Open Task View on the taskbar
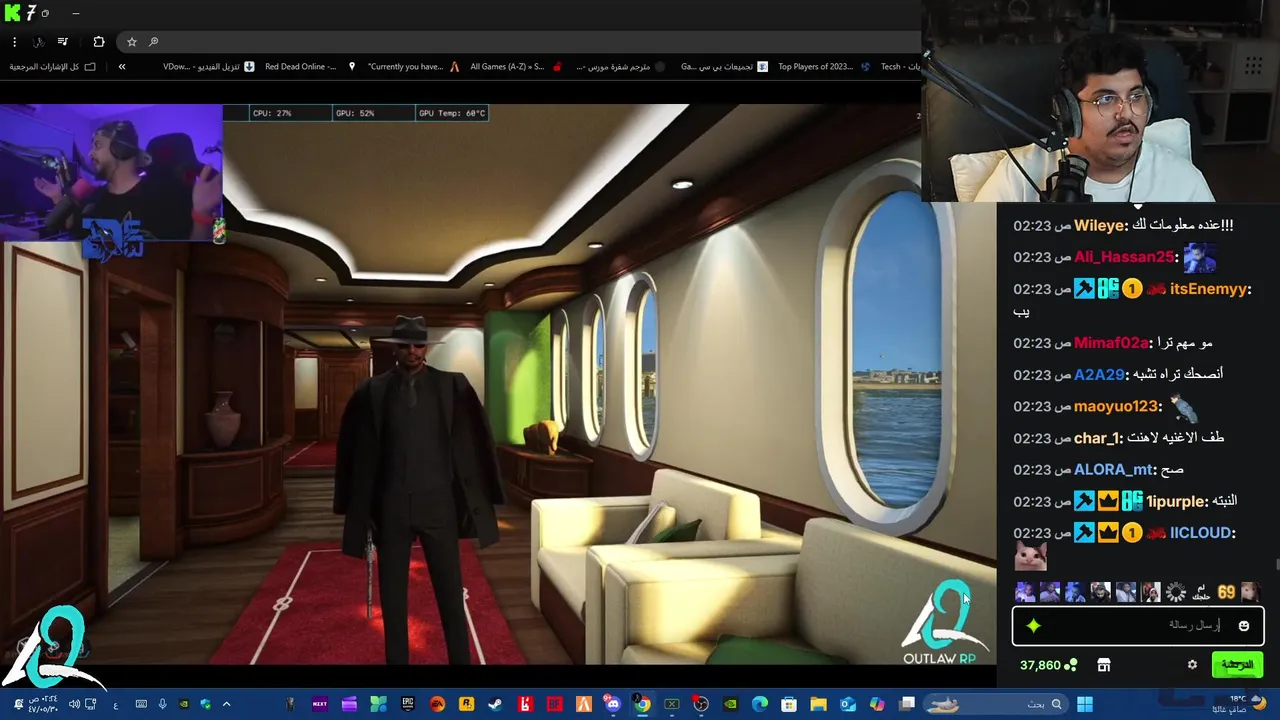 tap(907, 704)
